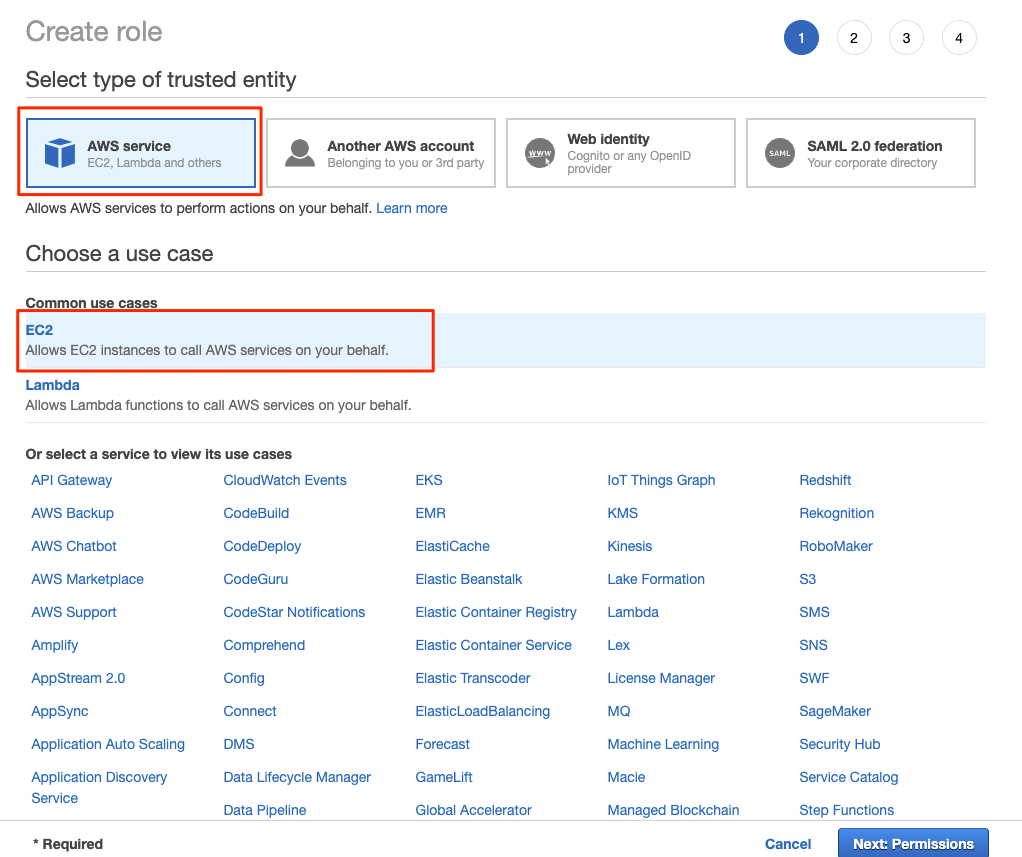The height and width of the screenshot is (857, 1022).
Task: Select Elastic Container Service from the list
Action: click(493, 645)
